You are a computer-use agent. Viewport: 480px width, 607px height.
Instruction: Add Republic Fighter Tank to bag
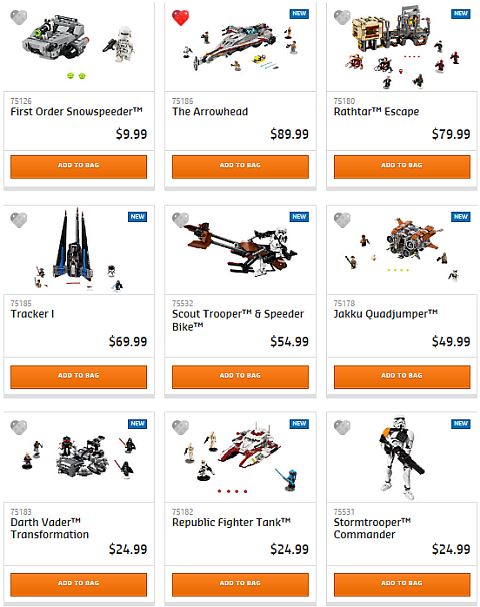coord(240,585)
